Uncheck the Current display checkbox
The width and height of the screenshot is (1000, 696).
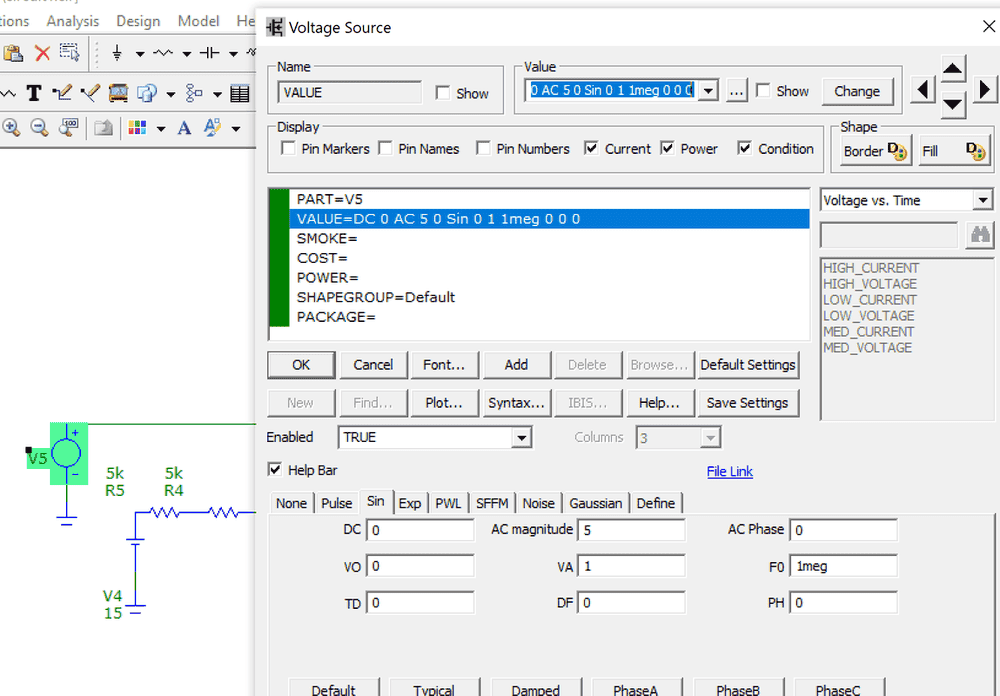(x=593, y=149)
